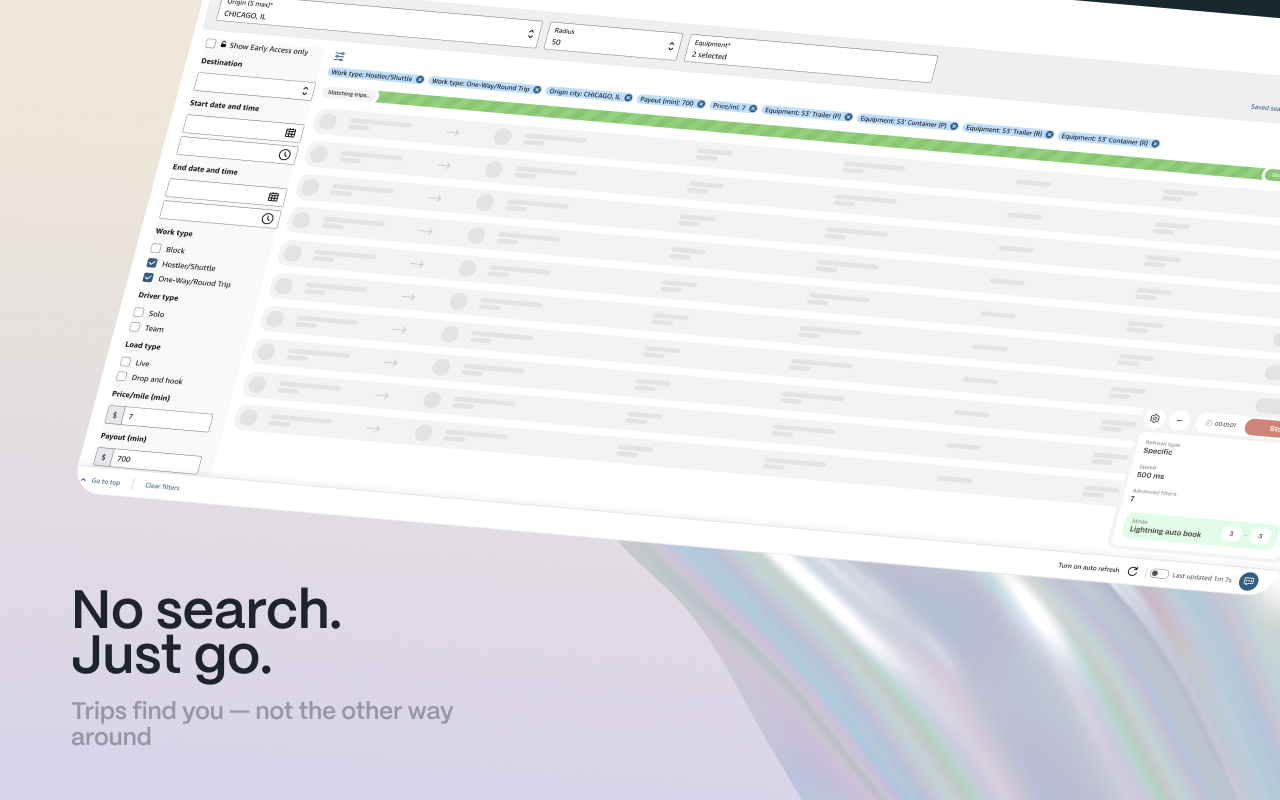Screen dimensions: 1280x800
Task: Click the circular refresh arrow icon
Action: pyautogui.click(x=1132, y=571)
